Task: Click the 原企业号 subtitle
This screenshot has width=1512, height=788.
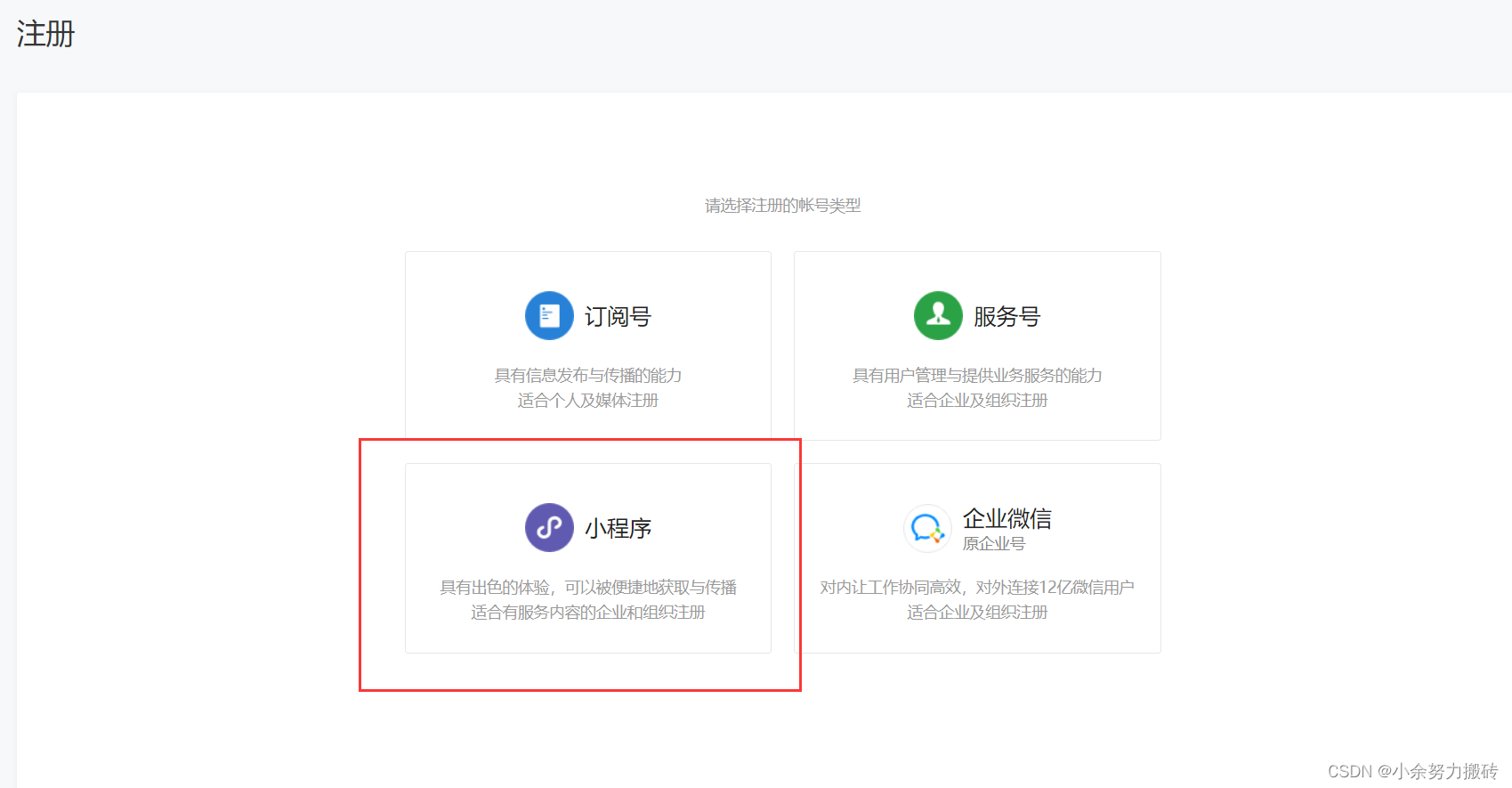Action: [993, 543]
